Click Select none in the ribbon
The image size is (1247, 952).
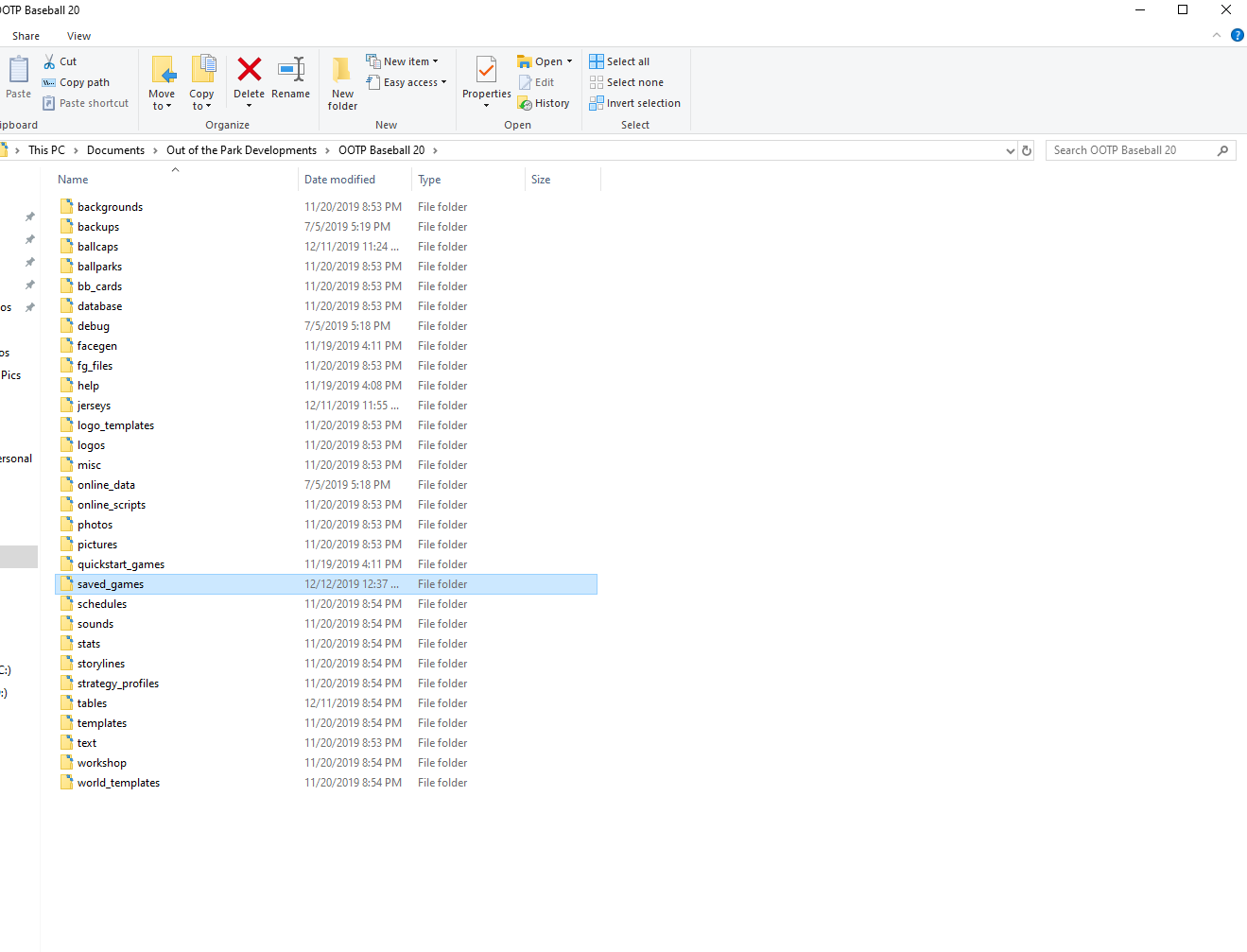626,82
